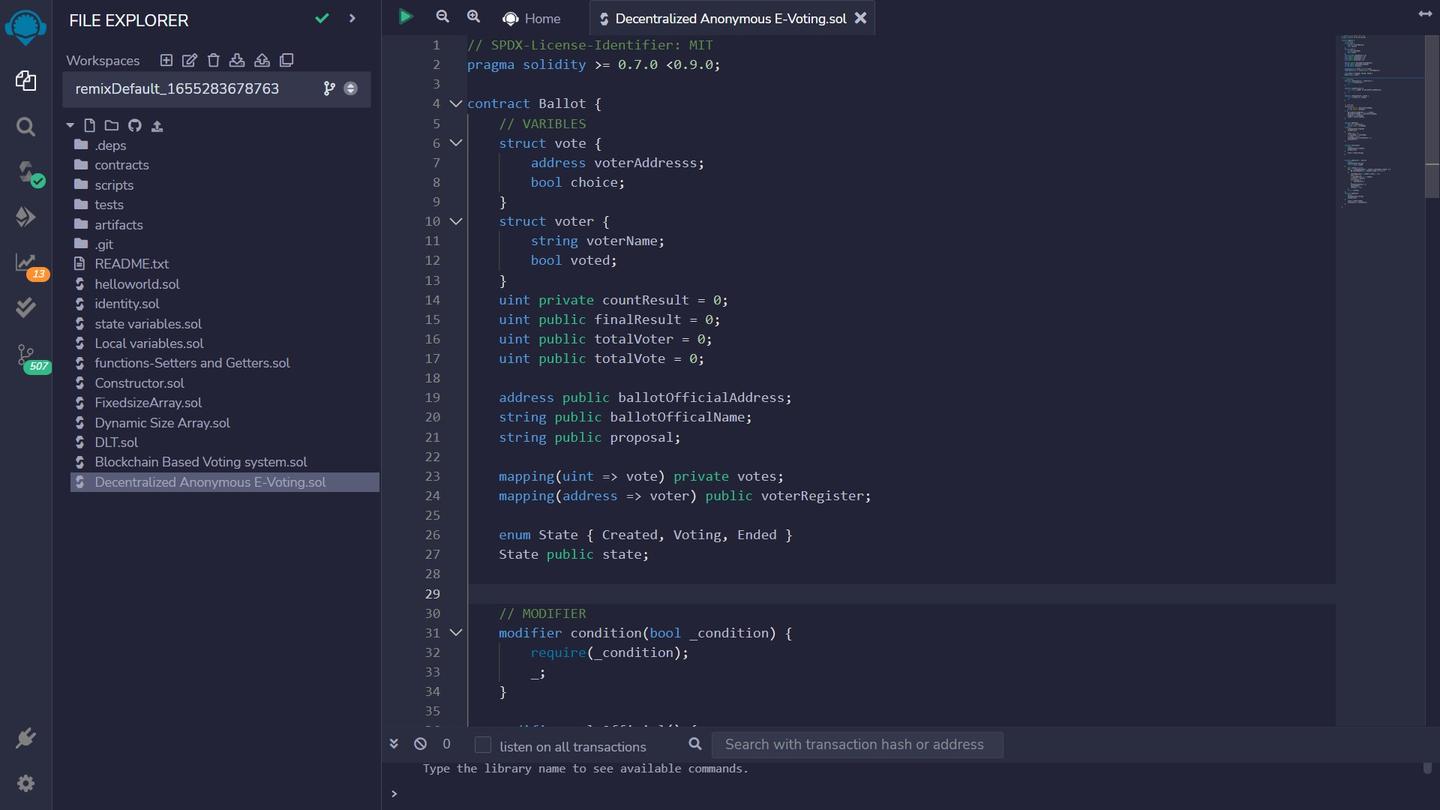Collapse File Explorer panel with chevron

(352, 18)
